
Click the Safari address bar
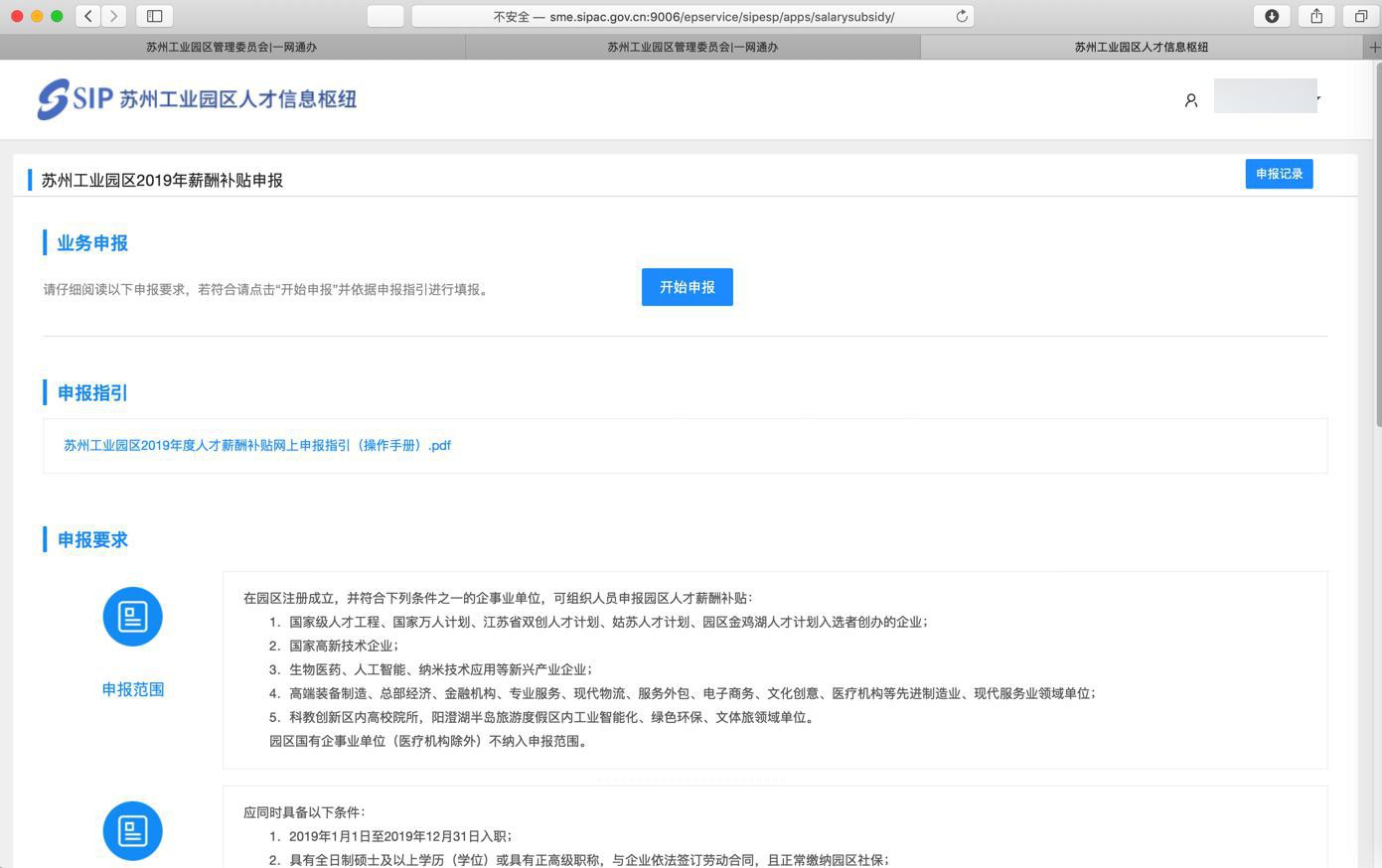click(692, 16)
